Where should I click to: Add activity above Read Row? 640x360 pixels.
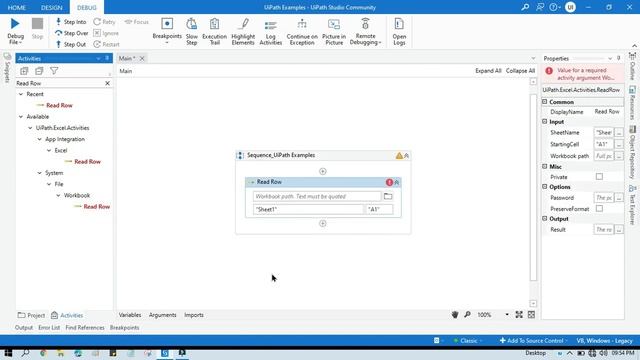(x=322, y=171)
